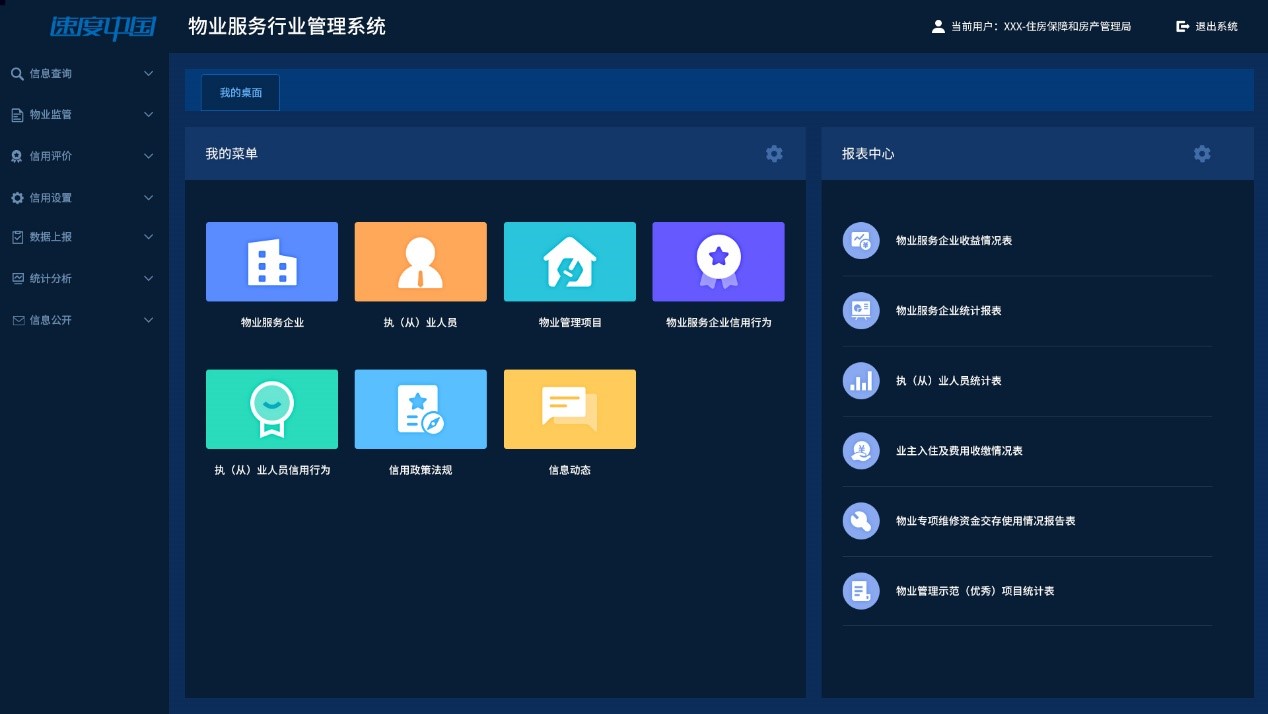Click 退出系统 to log out
The width and height of the screenshot is (1268, 714).
tap(1207, 27)
